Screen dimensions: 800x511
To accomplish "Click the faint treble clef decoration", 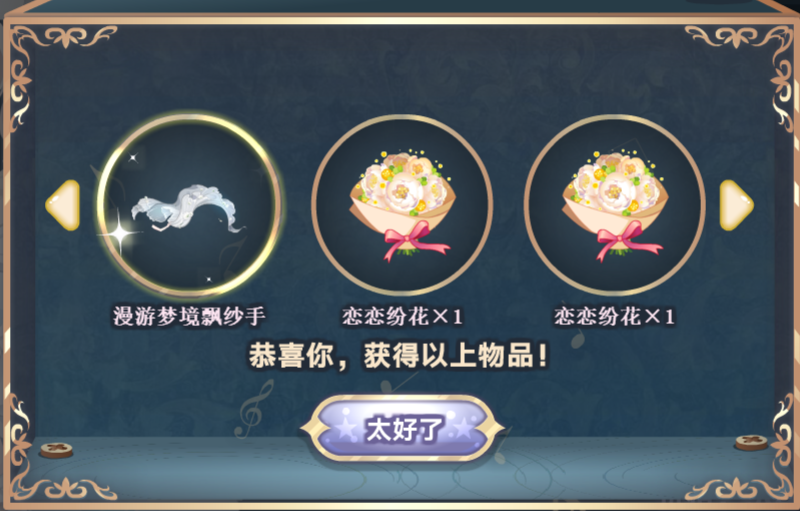I will [x=253, y=410].
